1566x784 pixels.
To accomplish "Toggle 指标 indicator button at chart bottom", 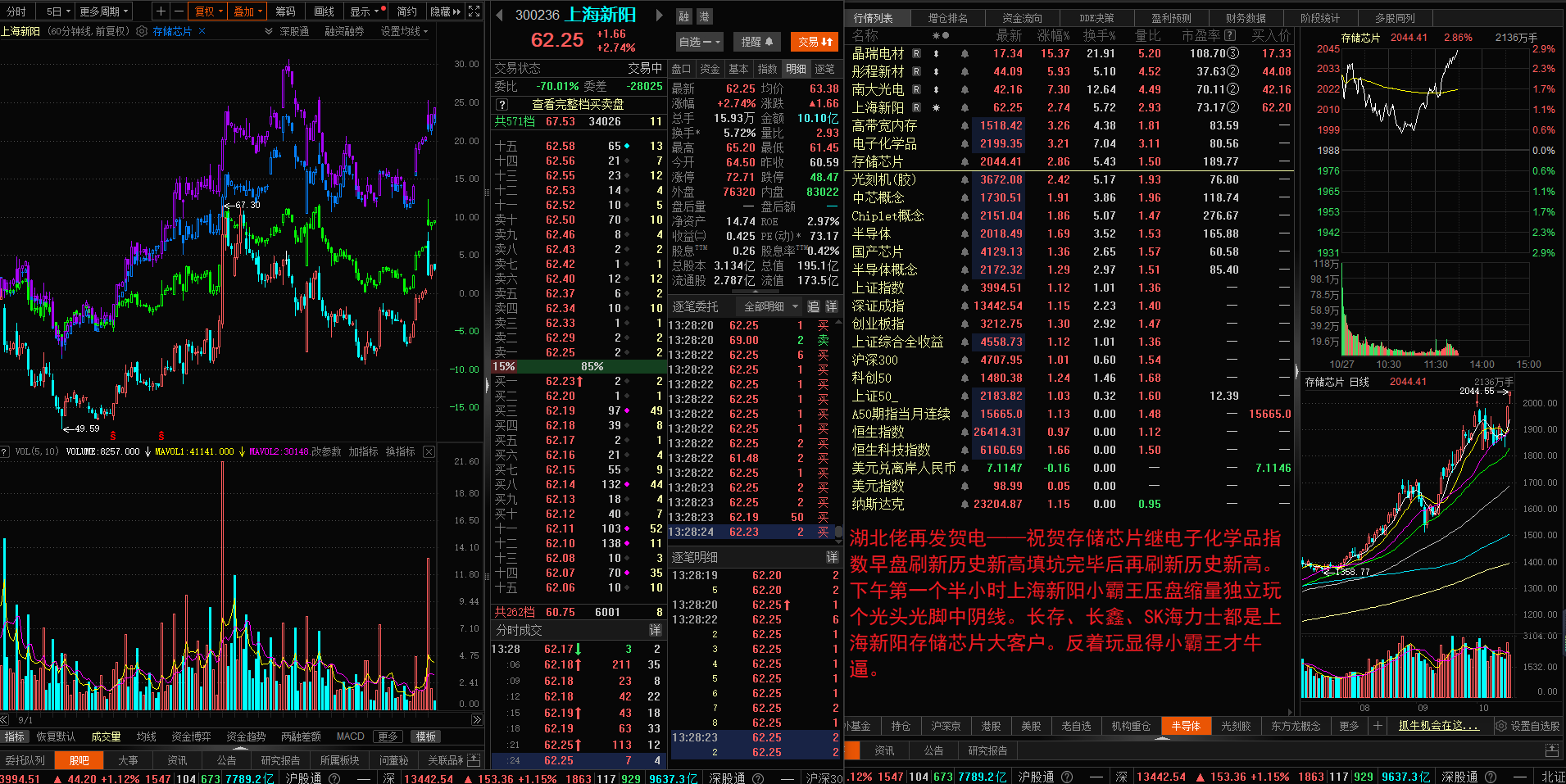I will 15,736.
